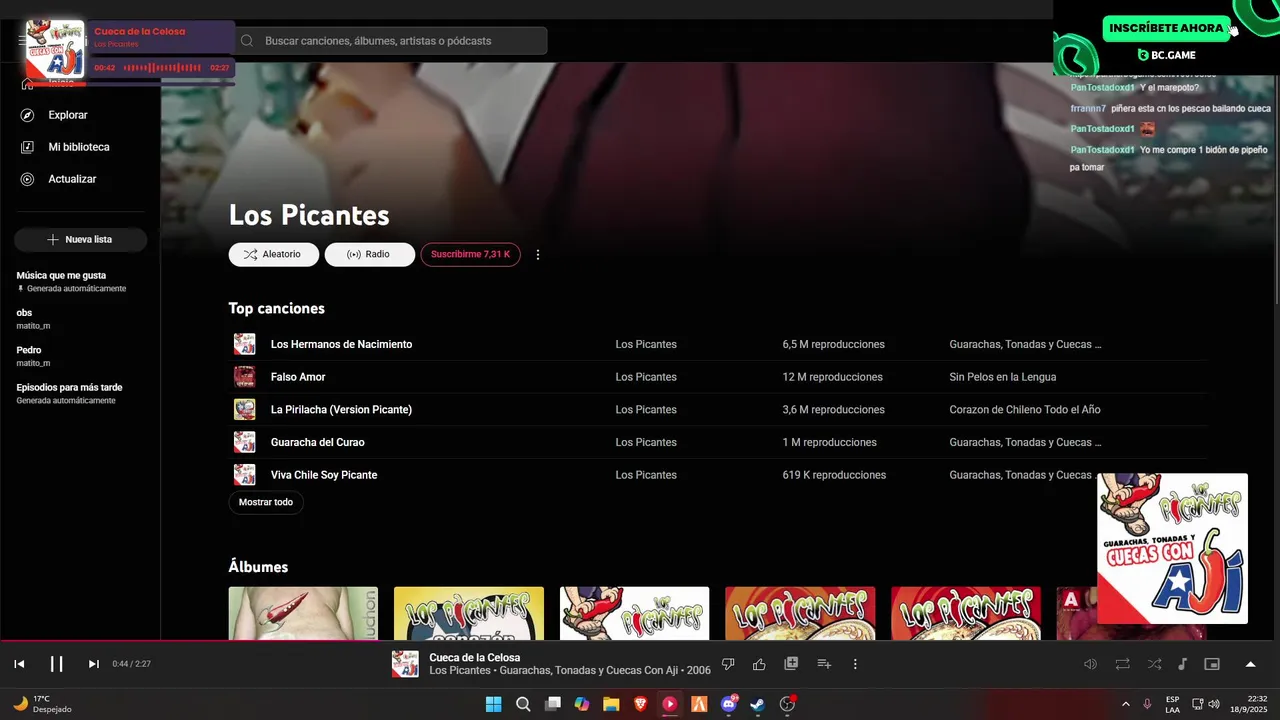Open Los Picantes link in the player bar
Viewport: 1280px width, 720px height.
click(x=460, y=670)
